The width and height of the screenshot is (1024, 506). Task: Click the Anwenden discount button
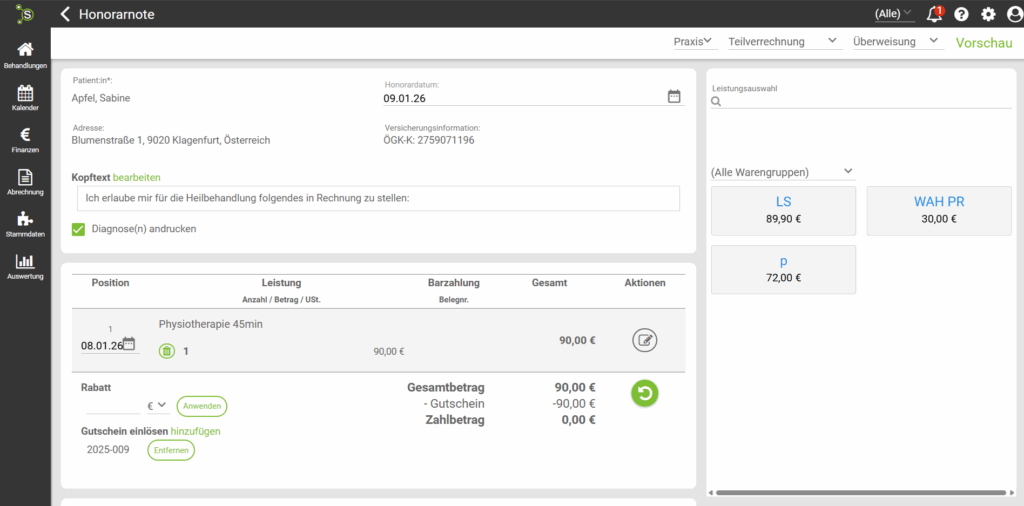pos(202,406)
